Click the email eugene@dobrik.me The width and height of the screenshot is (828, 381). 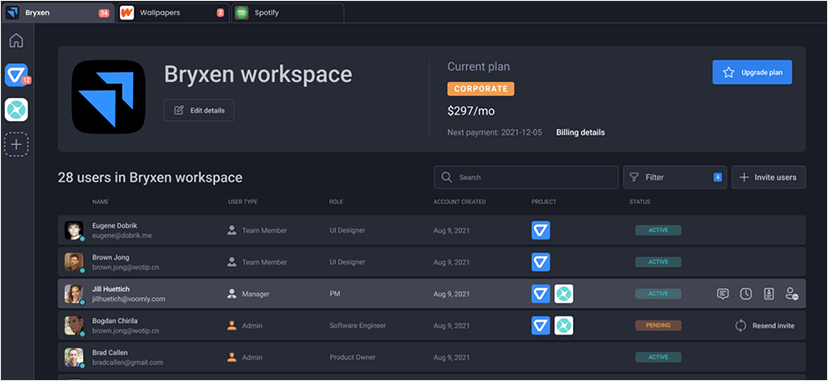122,236
